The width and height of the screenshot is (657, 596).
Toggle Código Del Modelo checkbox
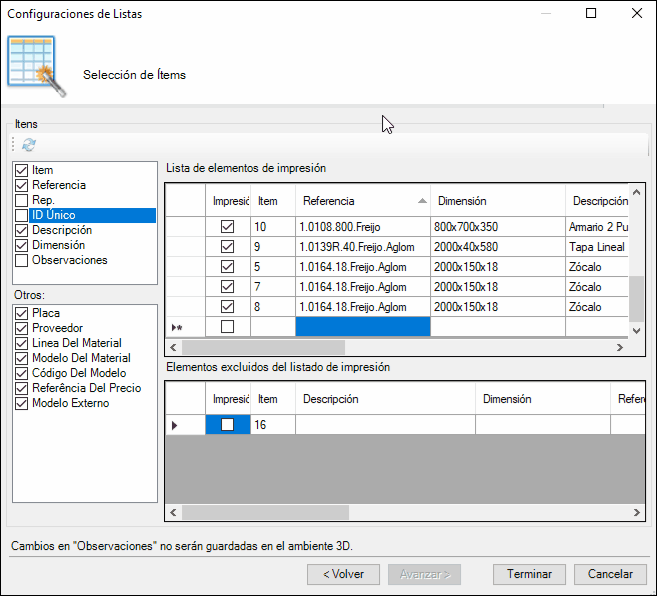pyautogui.click(x=21, y=373)
